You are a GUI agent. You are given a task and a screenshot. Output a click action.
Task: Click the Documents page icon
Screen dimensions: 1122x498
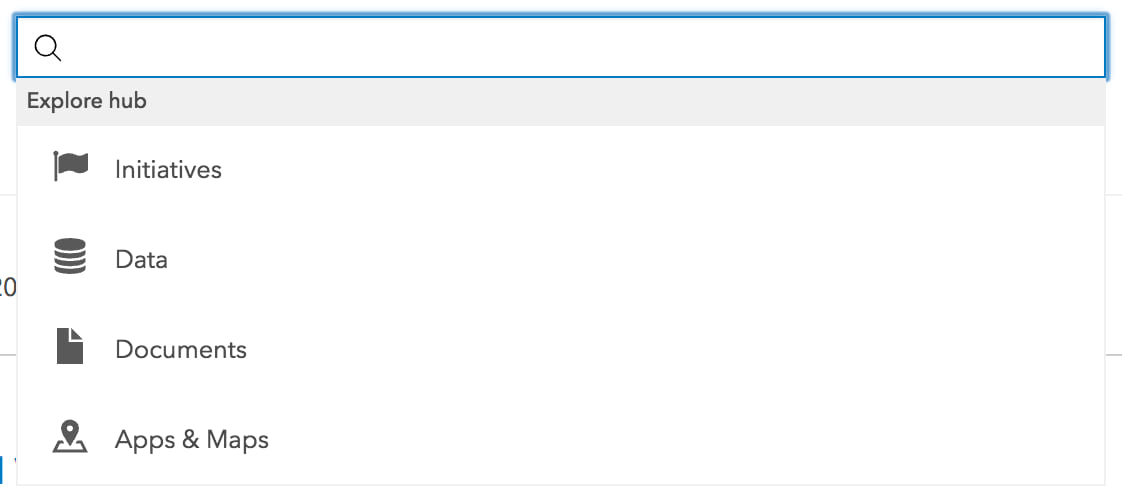[70, 346]
